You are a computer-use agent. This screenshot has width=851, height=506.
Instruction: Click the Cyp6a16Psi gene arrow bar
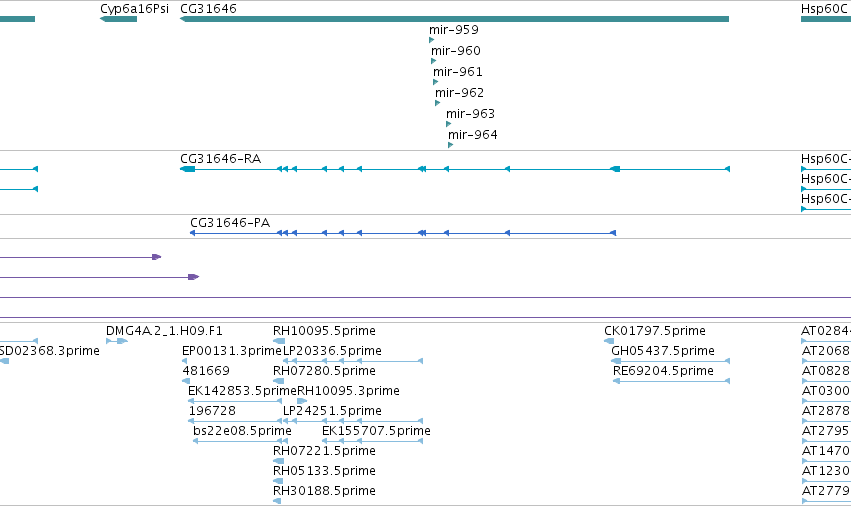(x=118, y=19)
